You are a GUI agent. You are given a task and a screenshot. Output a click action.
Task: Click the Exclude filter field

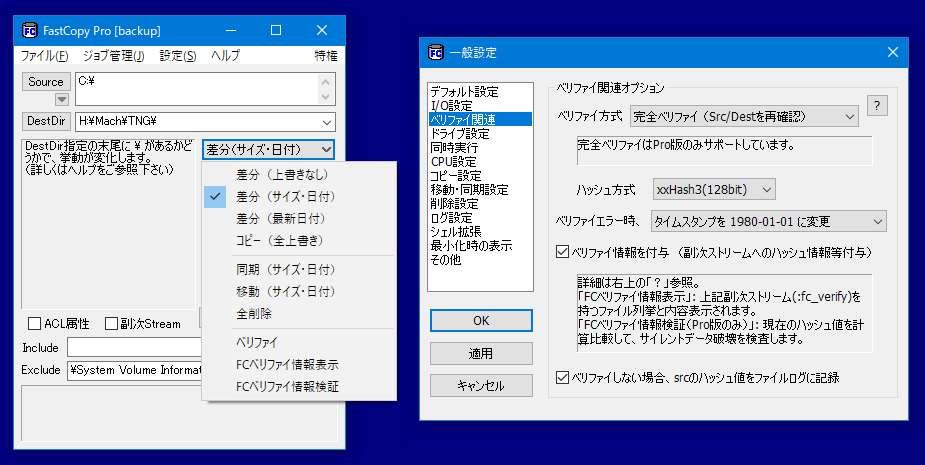[135, 370]
